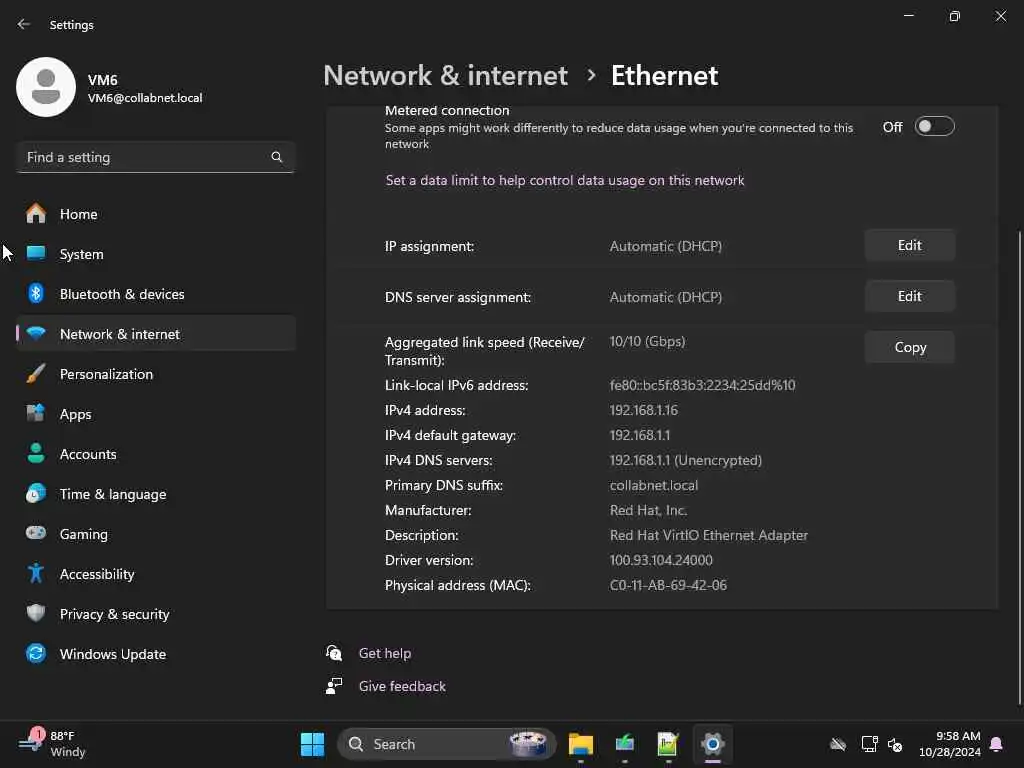Click the Windows Update icon
The image size is (1024, 768).
click(36, 654)
